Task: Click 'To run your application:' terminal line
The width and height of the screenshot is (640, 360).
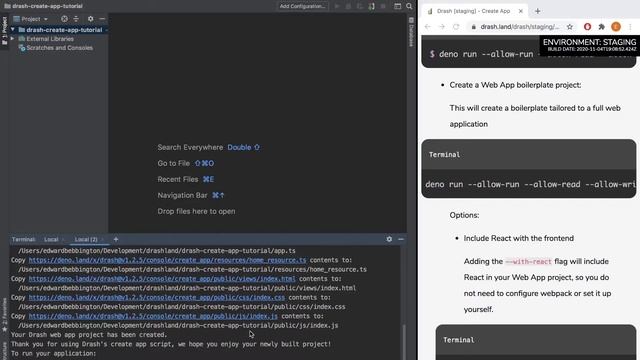Action: (x=53, y=353)
